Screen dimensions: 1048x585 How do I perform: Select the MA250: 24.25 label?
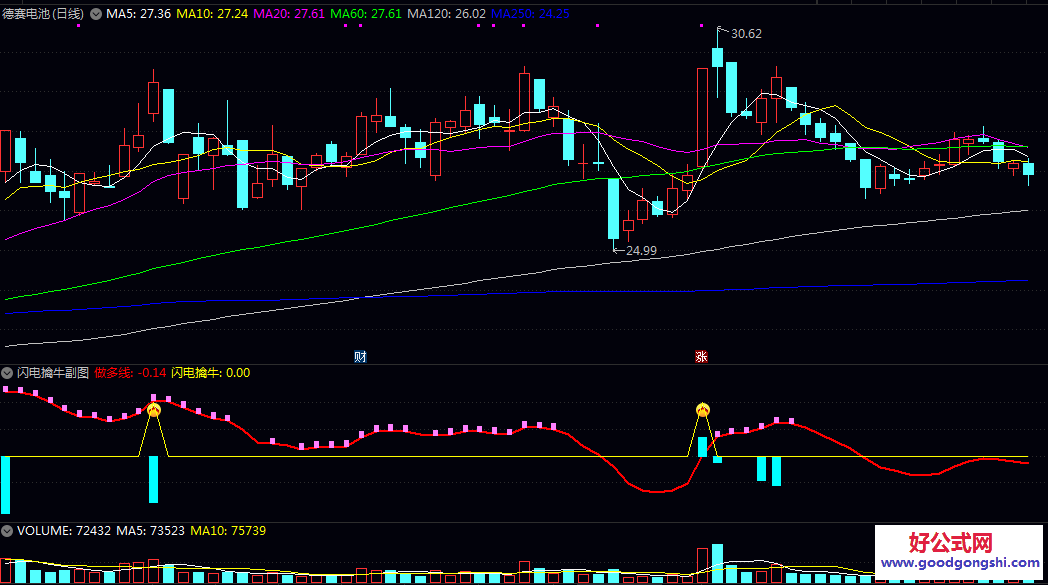coord(530,14)
